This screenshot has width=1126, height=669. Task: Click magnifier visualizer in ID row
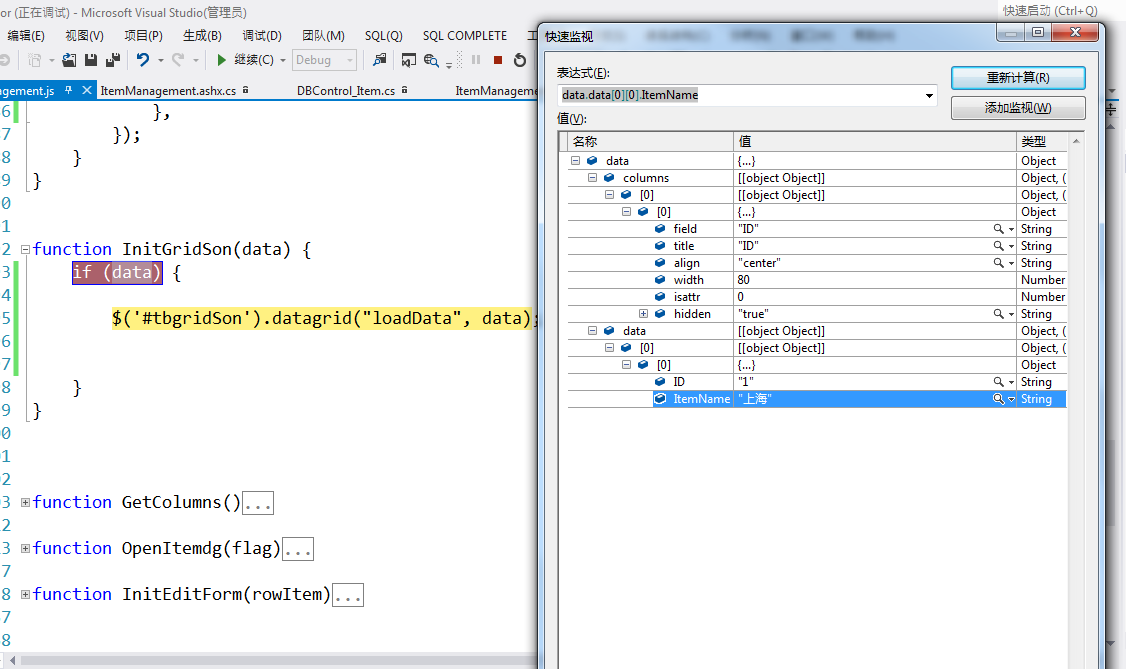click(998, 382)
